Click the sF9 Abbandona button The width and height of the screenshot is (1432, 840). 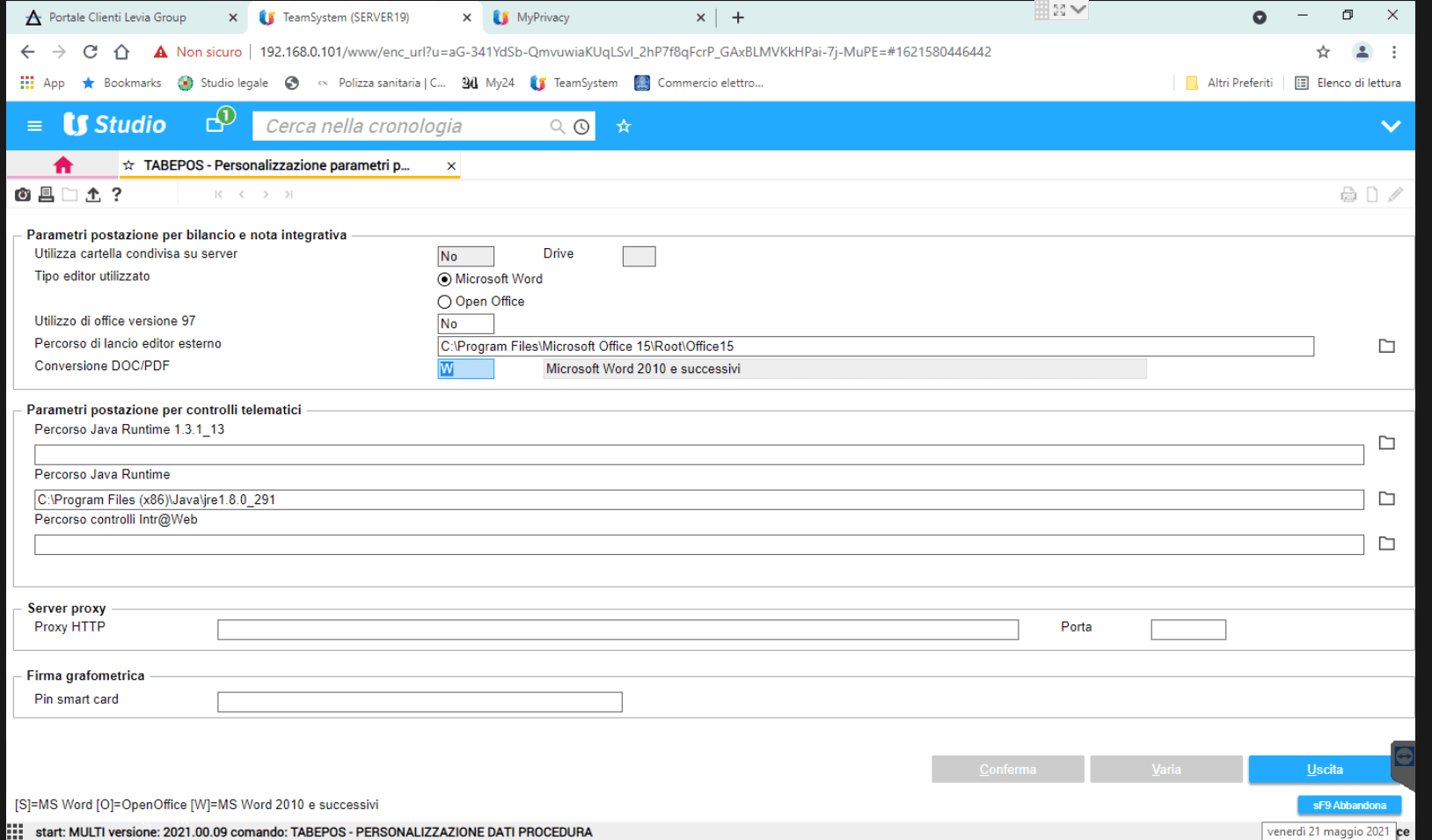pyautogui.click(x=1348, y=805)
